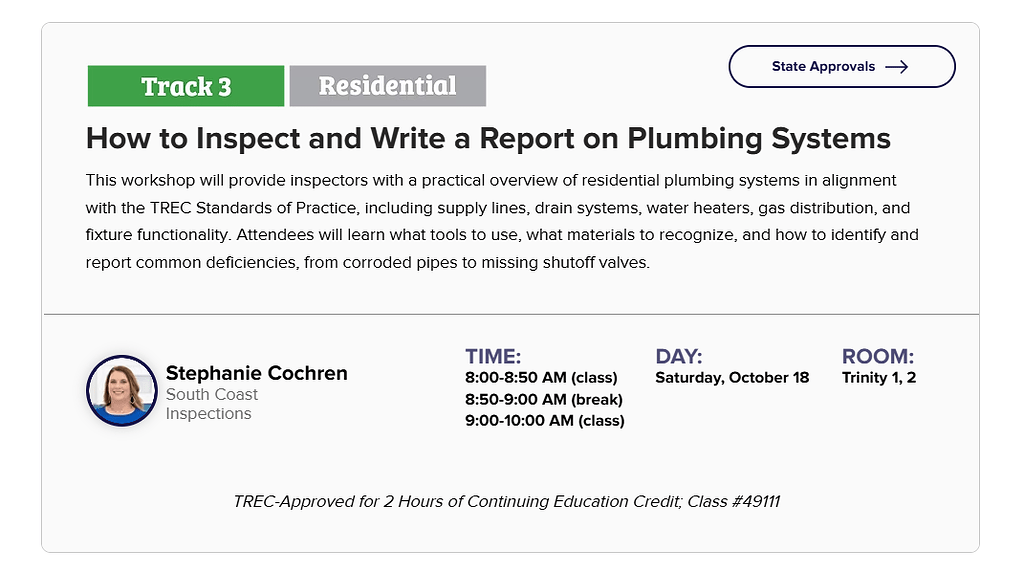Click the State Approvals button
This screenshot has width=1024, height=571.
tap(841, 67)
